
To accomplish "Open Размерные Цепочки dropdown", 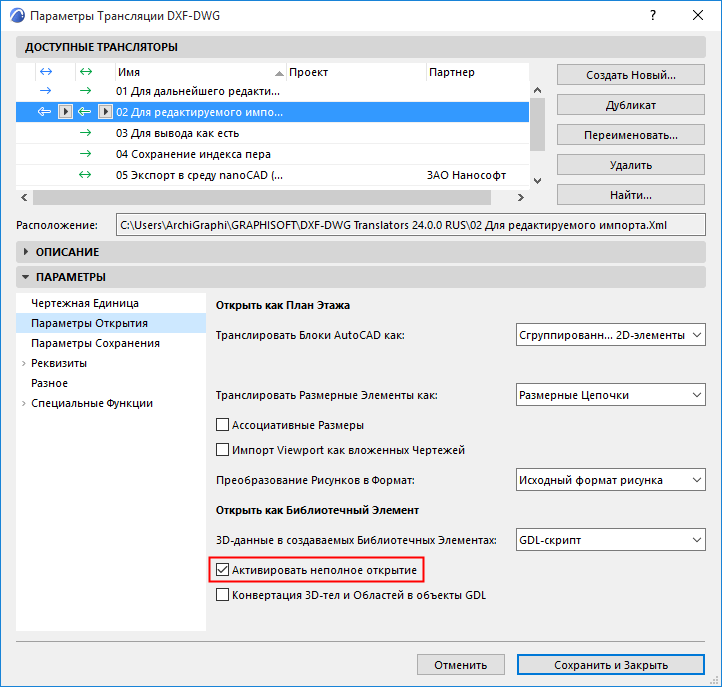I will pos(611,395).
